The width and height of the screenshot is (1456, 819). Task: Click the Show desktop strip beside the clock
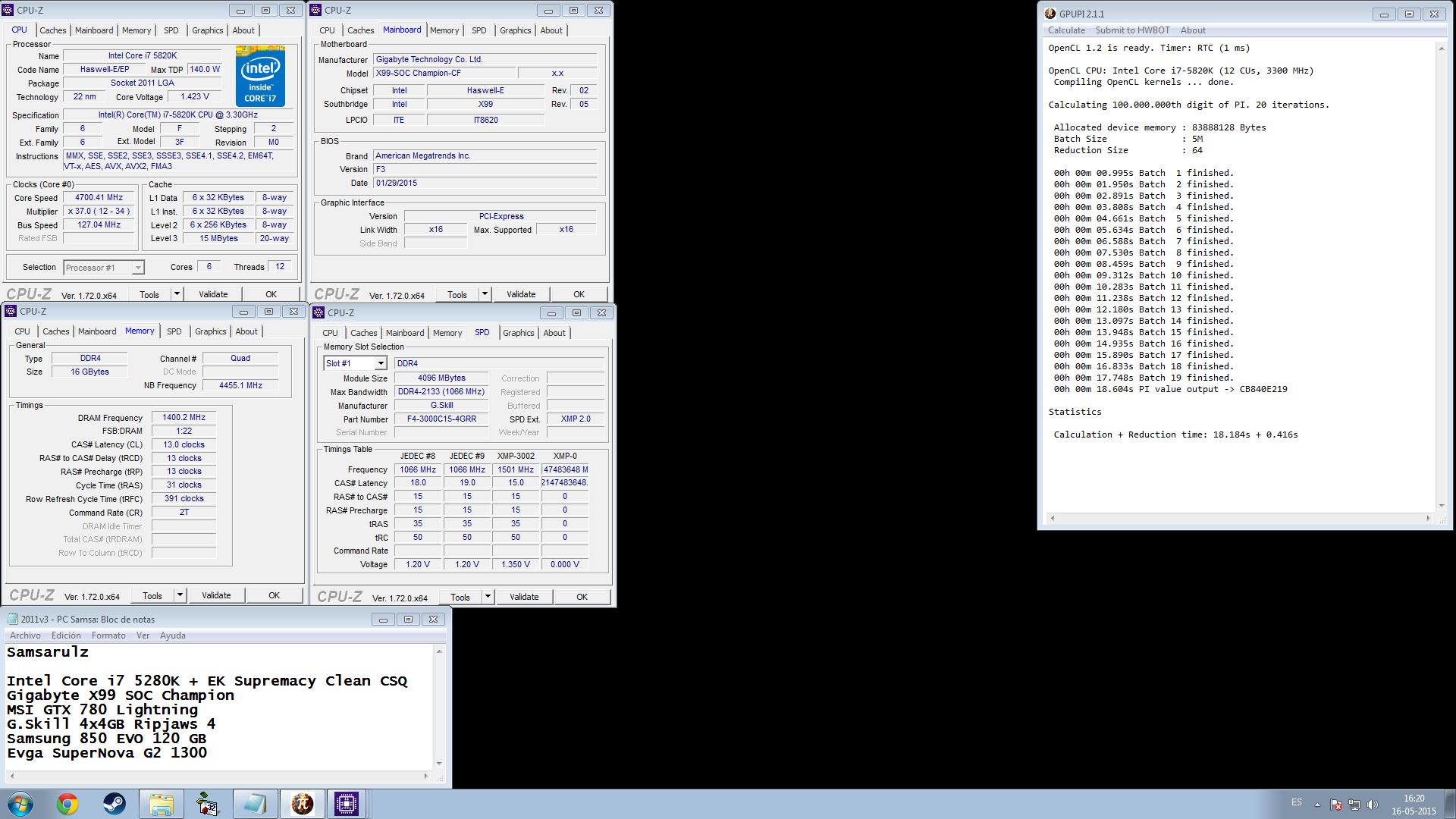pyautogui.click(x=1450, y=804)
